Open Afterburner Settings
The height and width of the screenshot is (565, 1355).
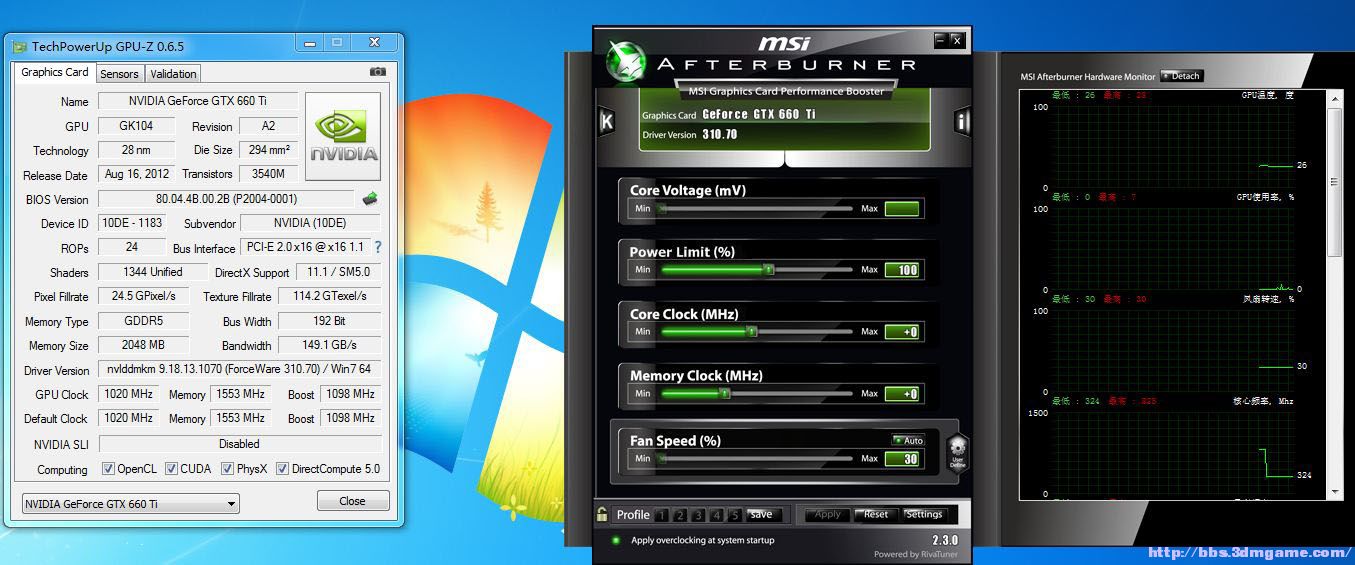[x=924, y=515]
